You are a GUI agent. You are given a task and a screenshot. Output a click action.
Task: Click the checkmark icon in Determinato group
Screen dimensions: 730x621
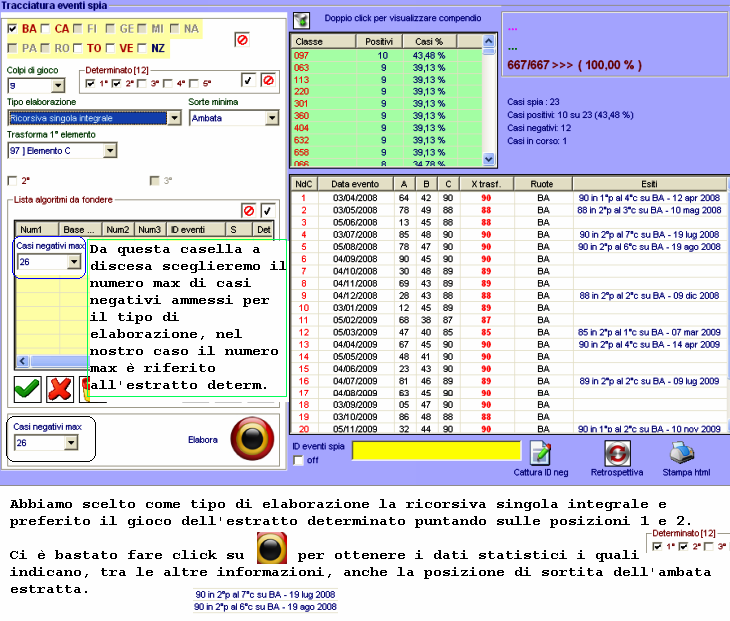(249, 80)
